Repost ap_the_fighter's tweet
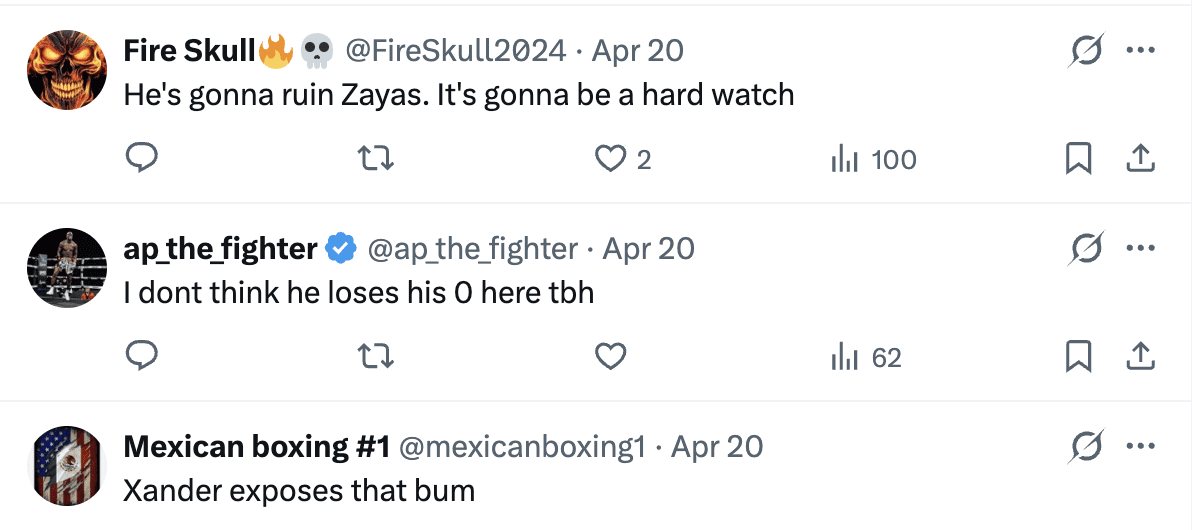The height and width of the screenshot is (530, 1192). tap(377, 356)
